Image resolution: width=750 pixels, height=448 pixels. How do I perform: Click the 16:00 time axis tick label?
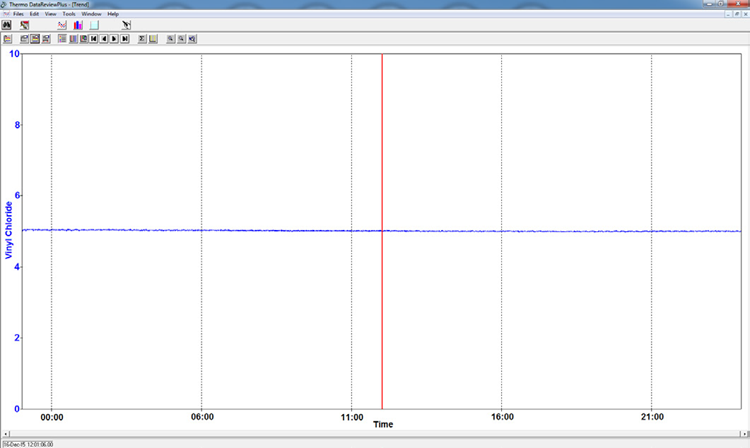[502, 417]
